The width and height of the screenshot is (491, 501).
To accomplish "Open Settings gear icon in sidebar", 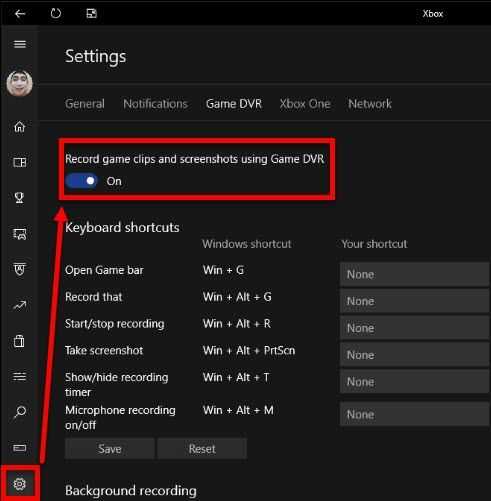I will (x=20, y=484).
